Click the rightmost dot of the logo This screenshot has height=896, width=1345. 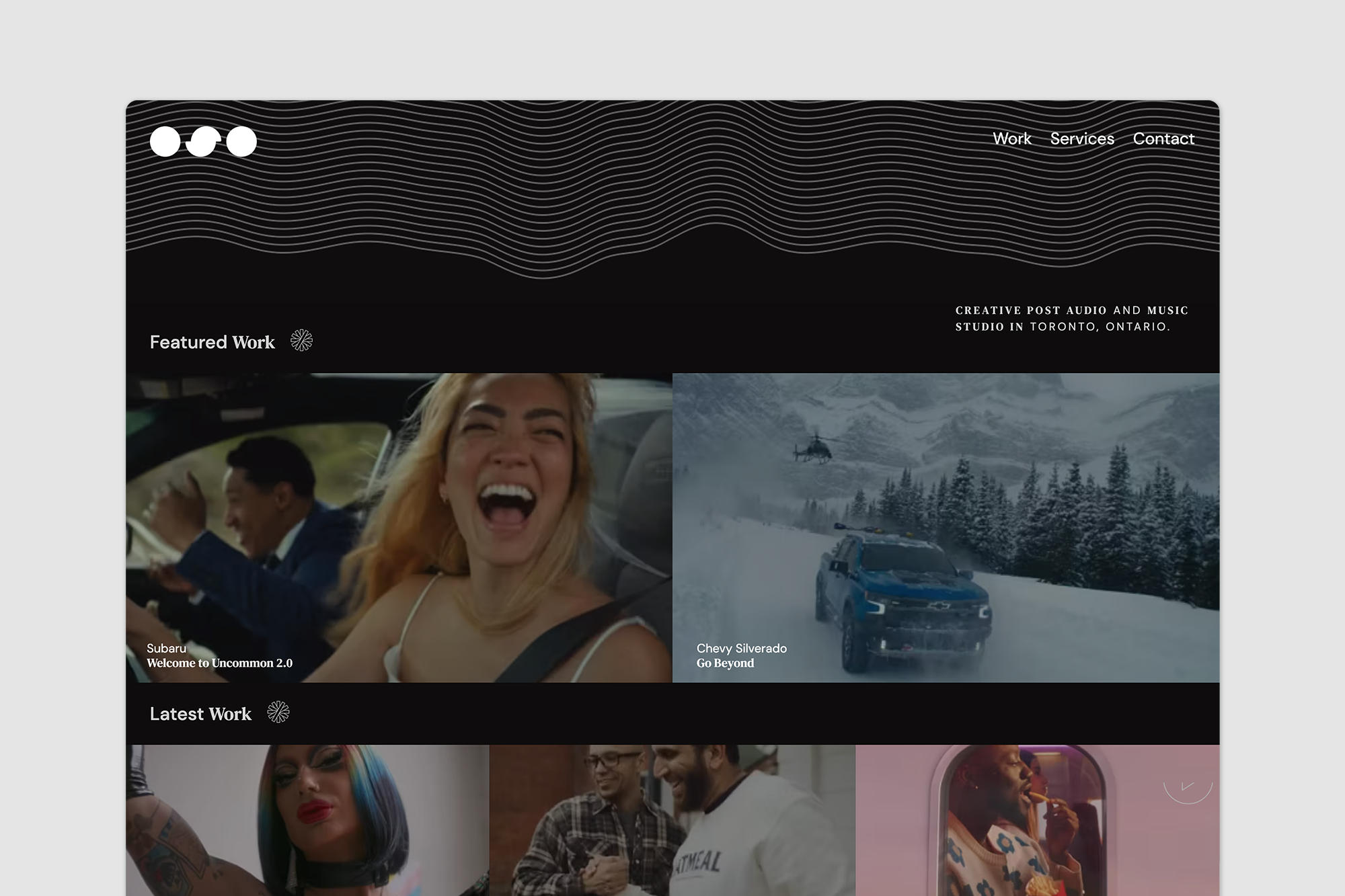click(242, 140)
